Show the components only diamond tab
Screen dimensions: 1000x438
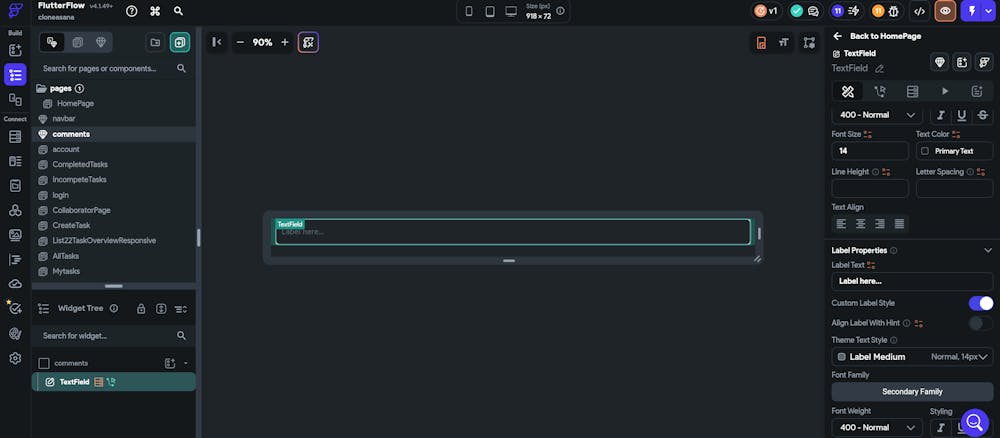[x=101, y=43]
